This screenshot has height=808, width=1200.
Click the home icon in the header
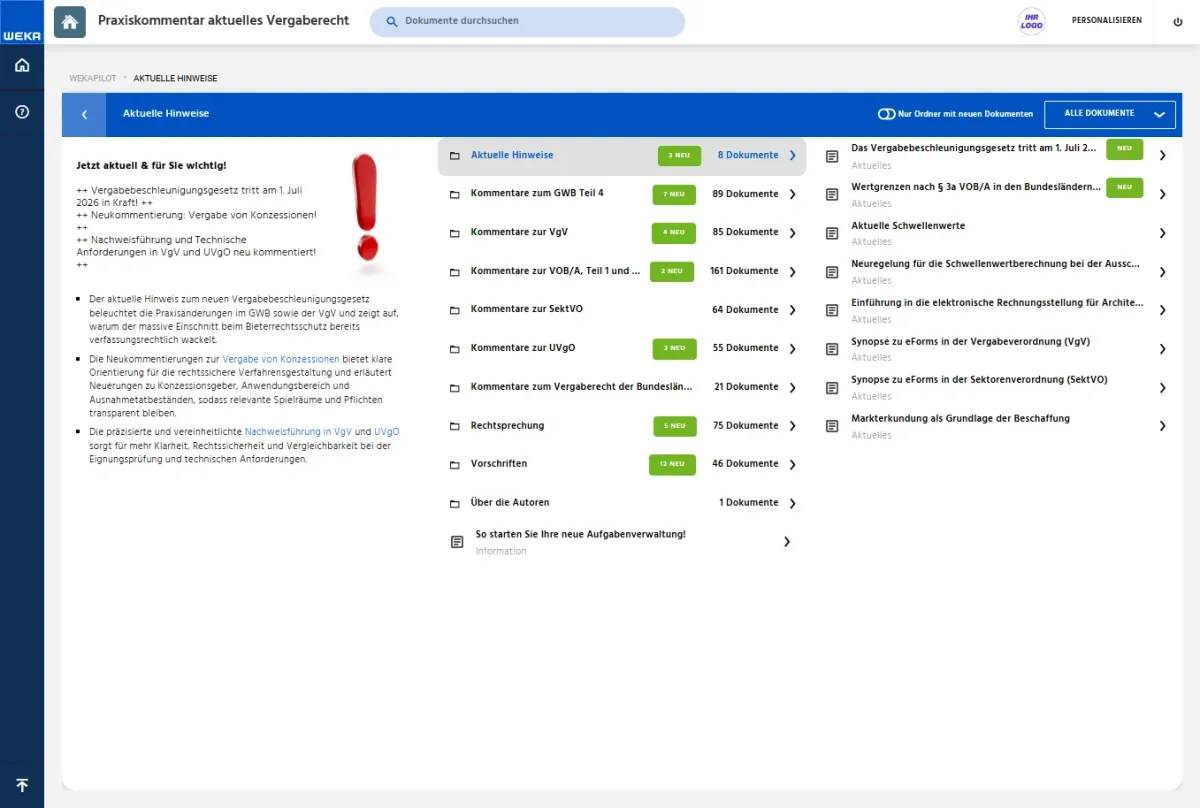70,22
